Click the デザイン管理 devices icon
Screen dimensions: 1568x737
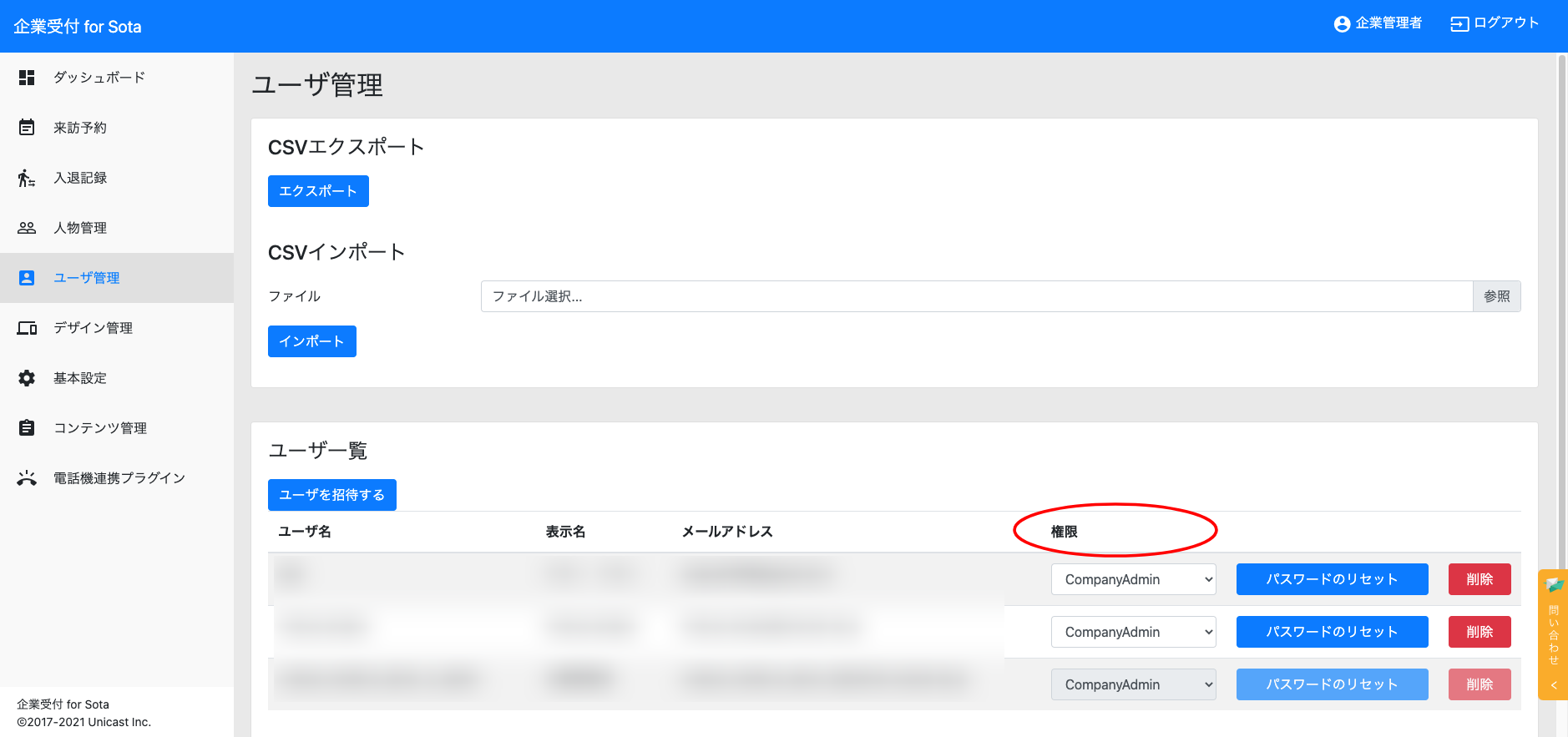tap(27, 328)
